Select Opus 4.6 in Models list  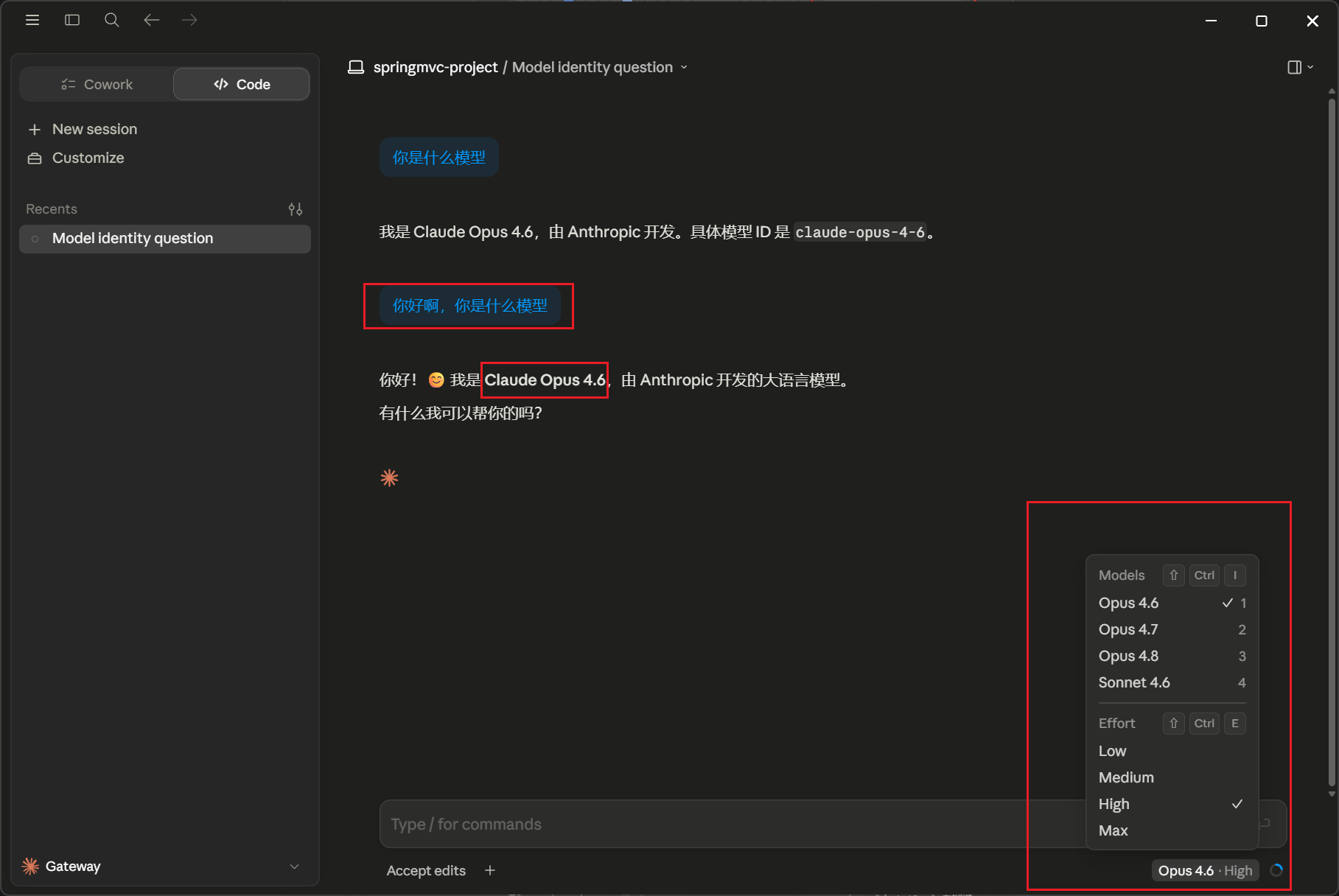tap(1172, 603)
